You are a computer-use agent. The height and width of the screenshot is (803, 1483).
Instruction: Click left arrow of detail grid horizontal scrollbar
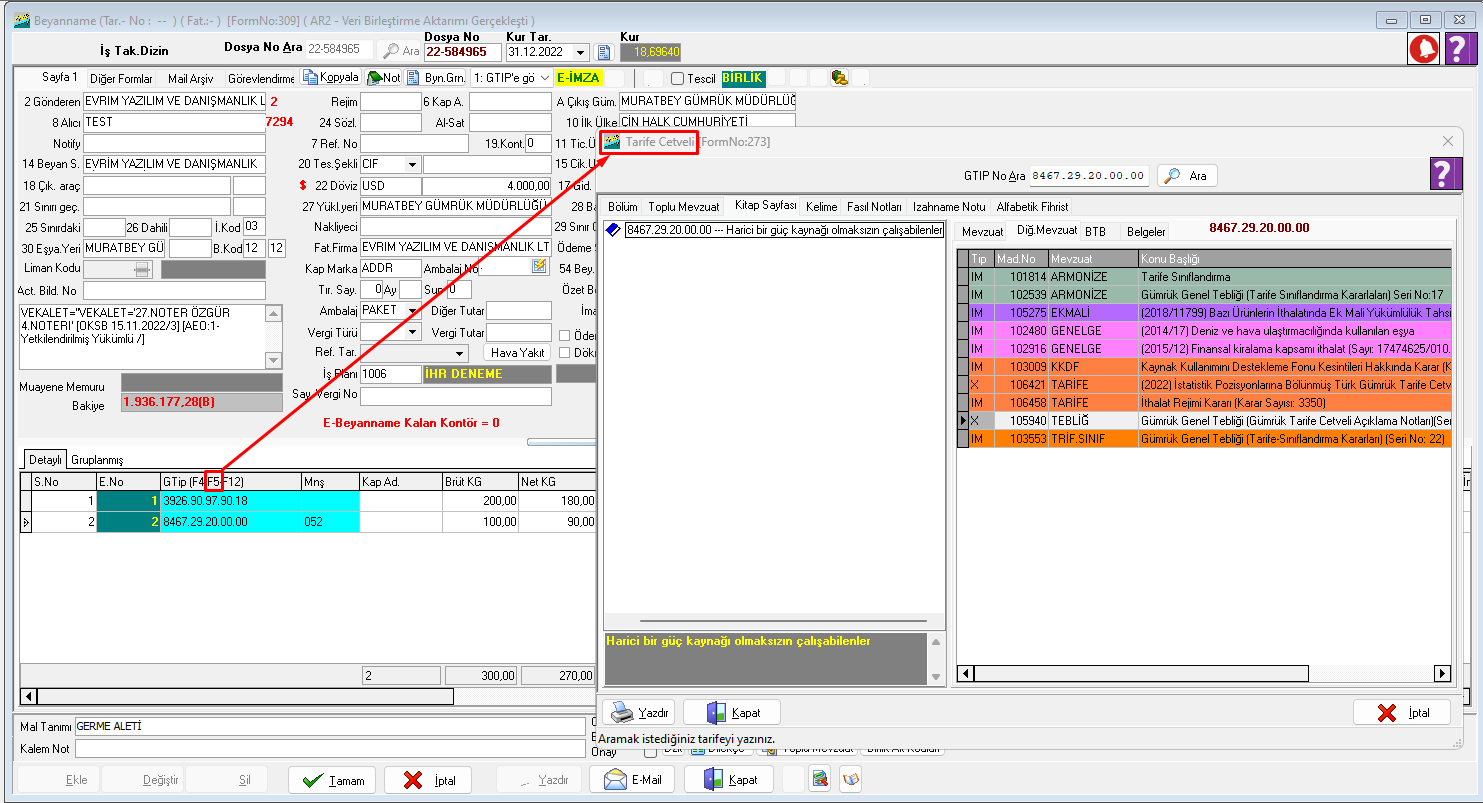[28, 695]
